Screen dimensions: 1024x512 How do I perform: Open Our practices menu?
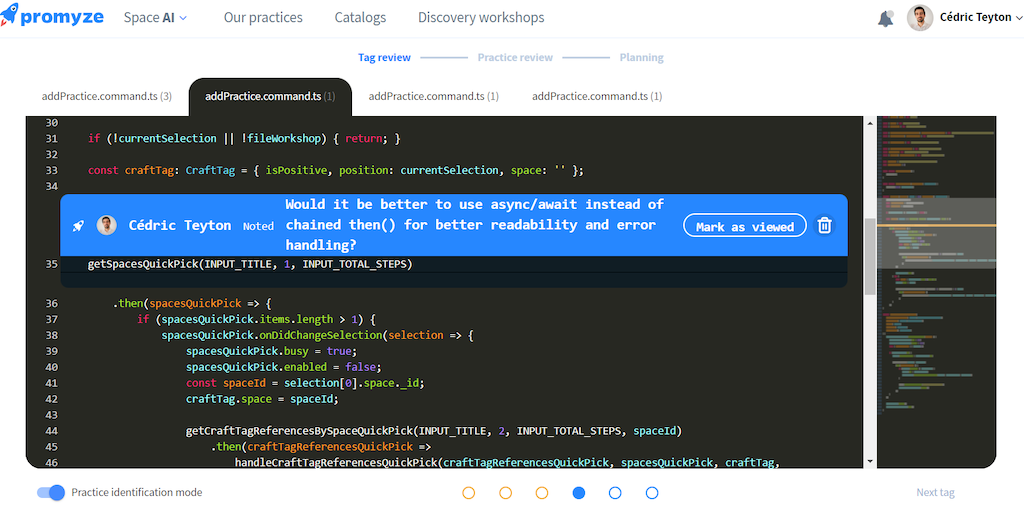[x=263, y=18]
